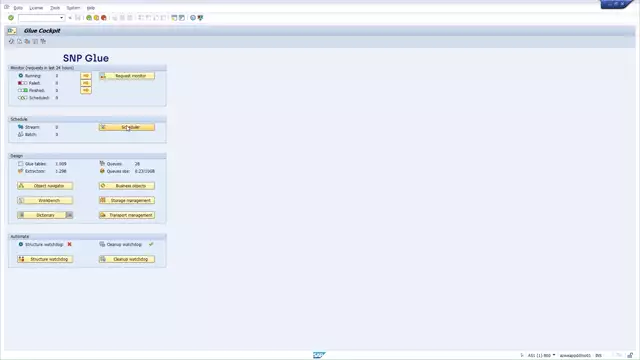Click the icon beside the Glue Cockpit title

(x=11, y=31)
